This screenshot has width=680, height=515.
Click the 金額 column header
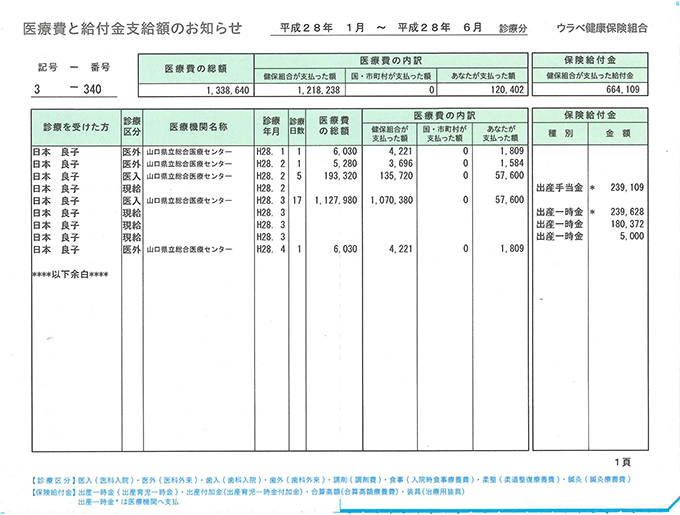[x=618, y=134]
